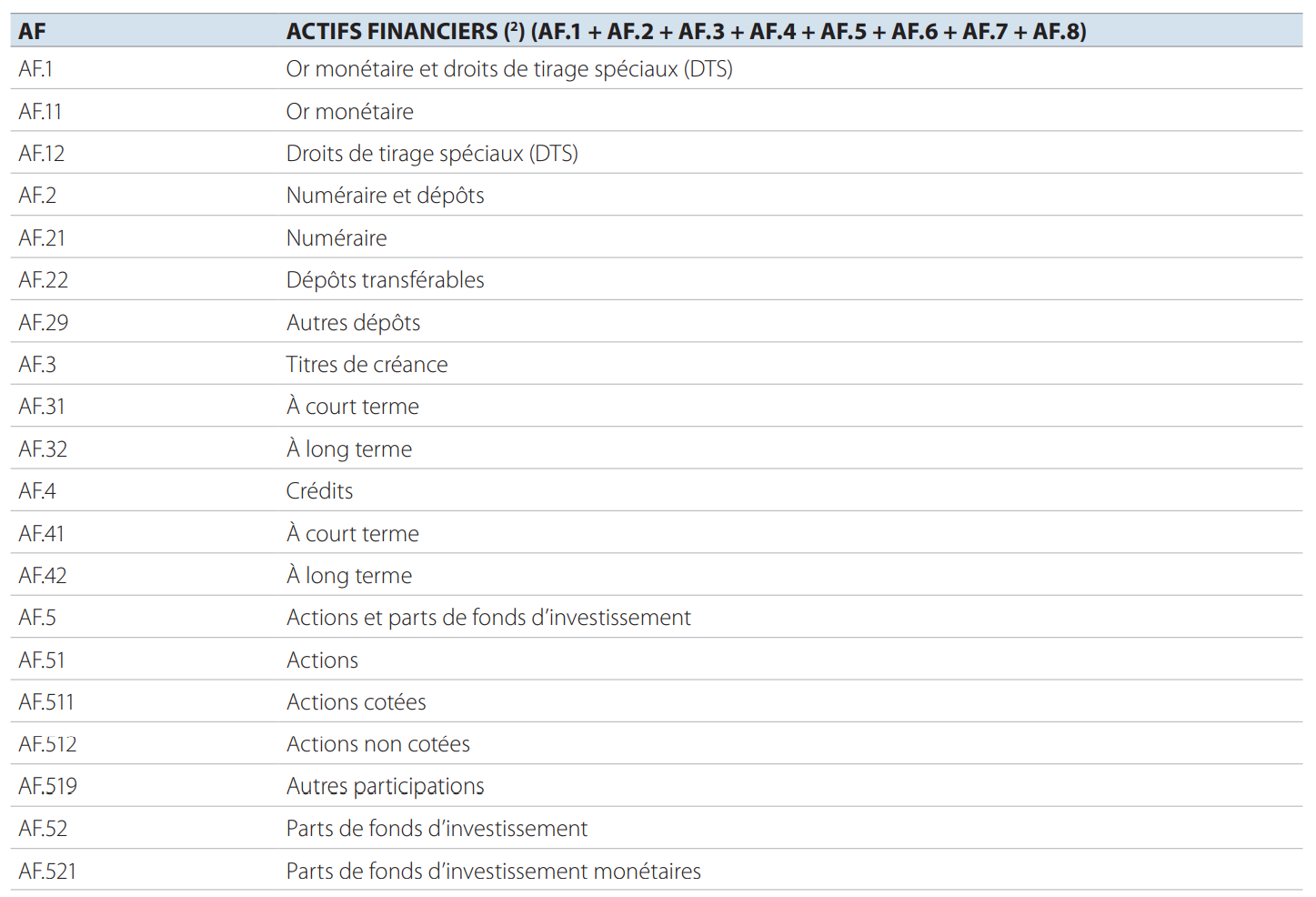Select the Crédits row

pos(319,491)
